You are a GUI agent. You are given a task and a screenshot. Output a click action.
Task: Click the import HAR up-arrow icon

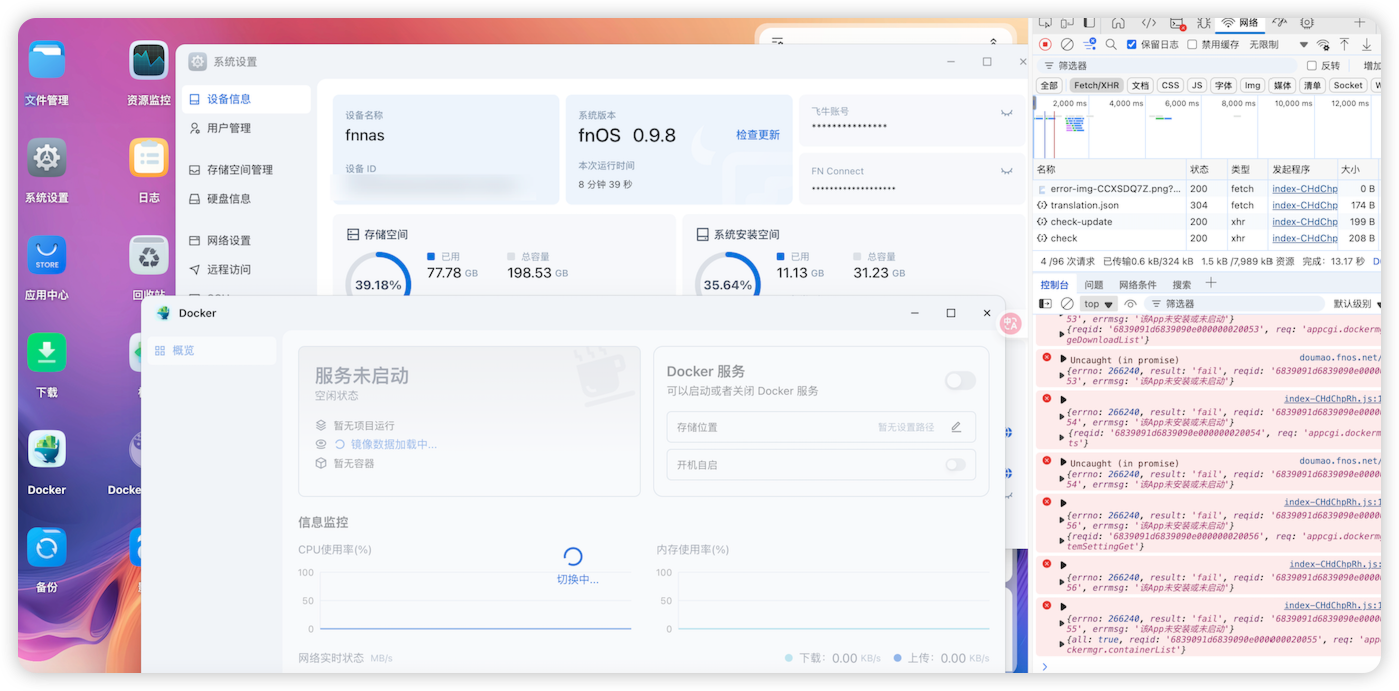pos(1345,45)
